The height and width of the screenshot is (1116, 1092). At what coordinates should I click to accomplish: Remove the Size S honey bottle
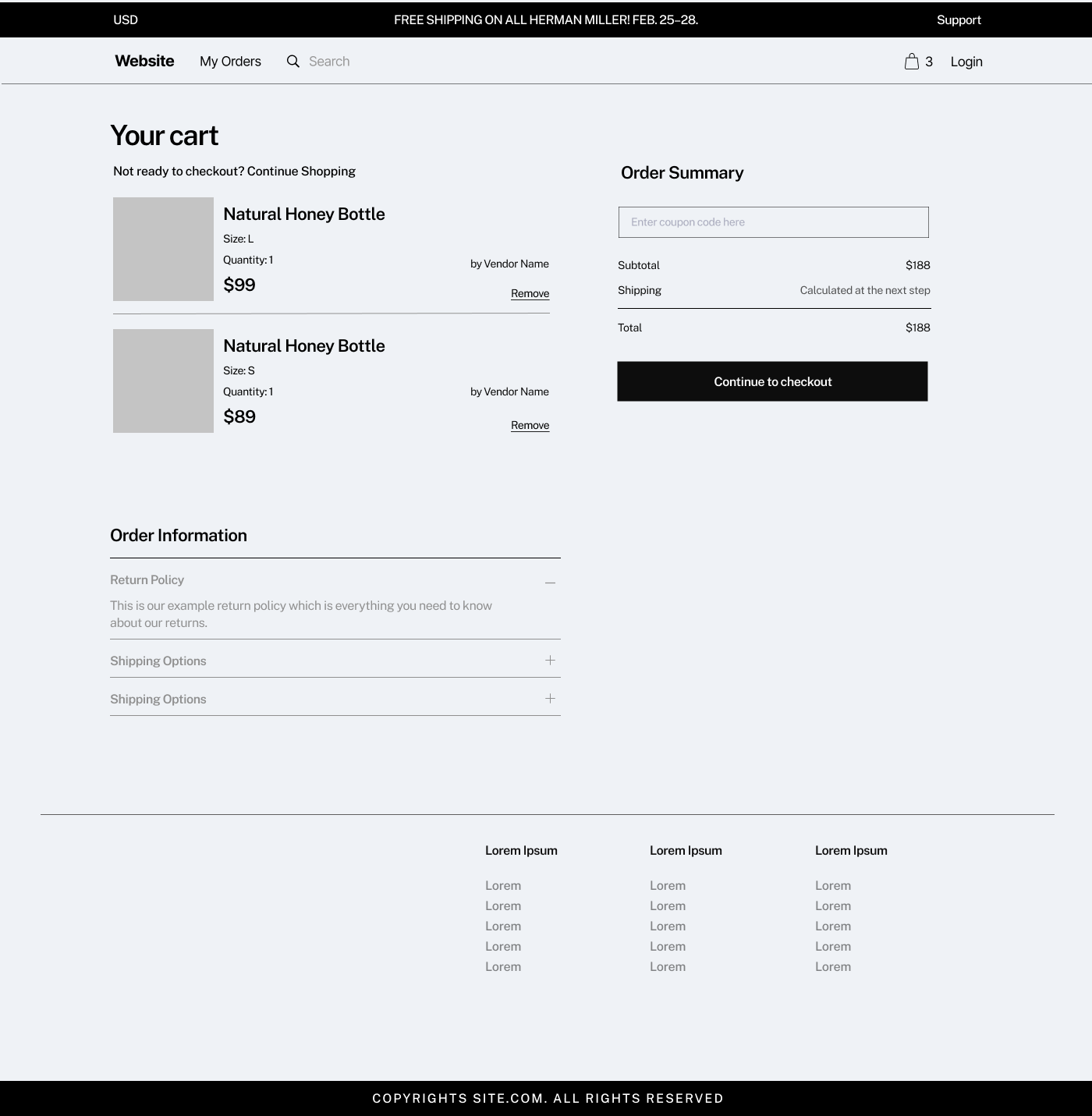[x=530, y=425]
